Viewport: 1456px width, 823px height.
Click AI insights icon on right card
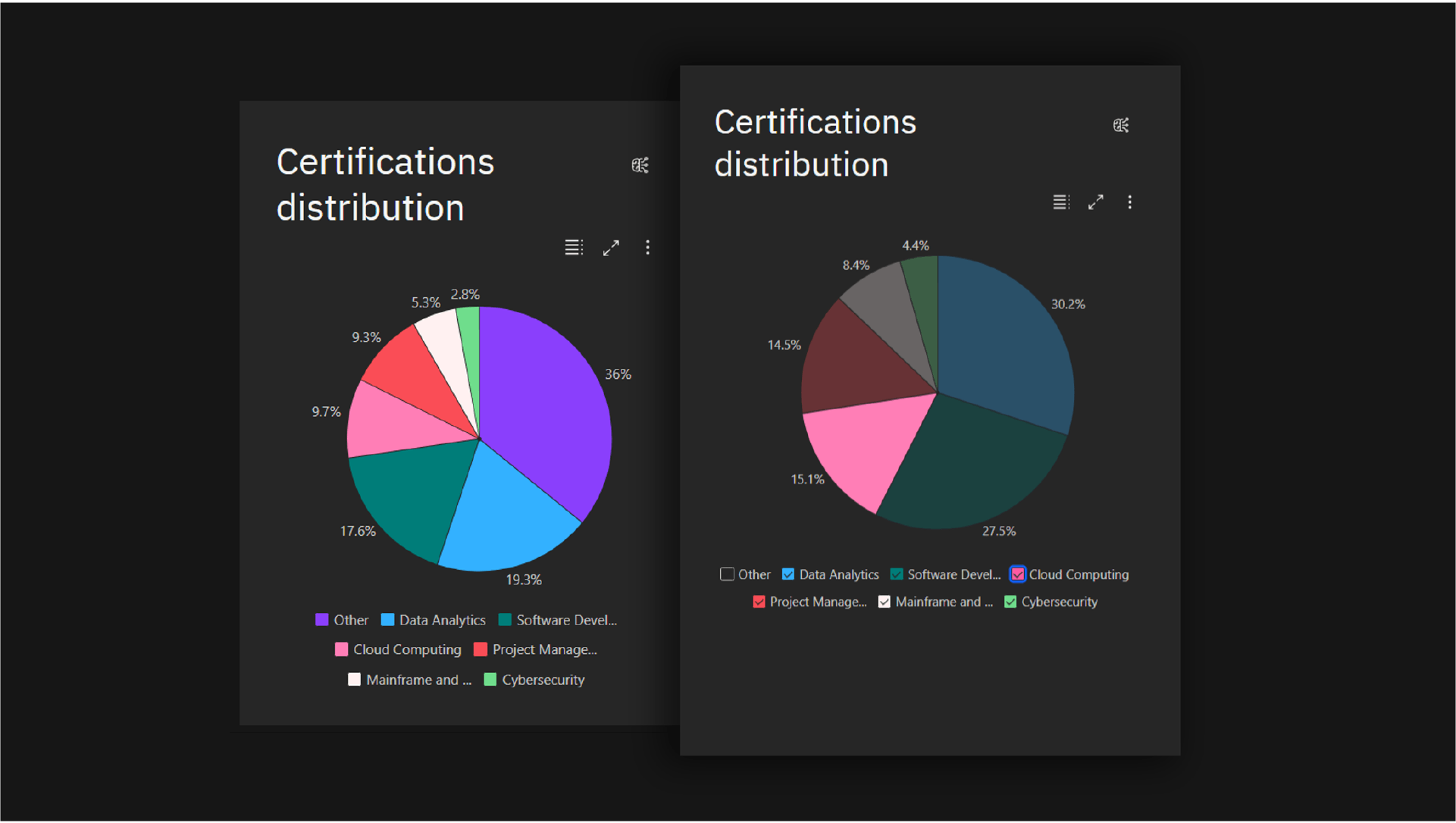pyautogui.click(x=1121, y=125)
